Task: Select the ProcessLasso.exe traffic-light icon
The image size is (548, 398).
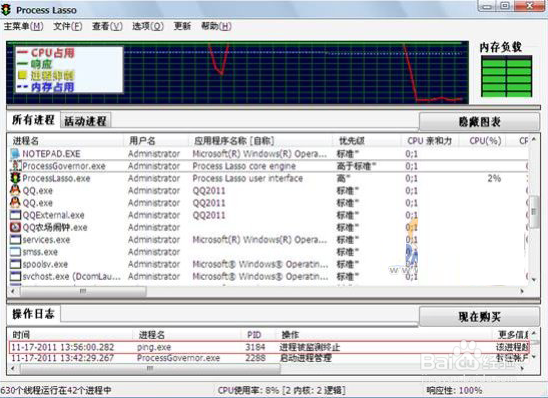Action: click(x=15, y=178)
